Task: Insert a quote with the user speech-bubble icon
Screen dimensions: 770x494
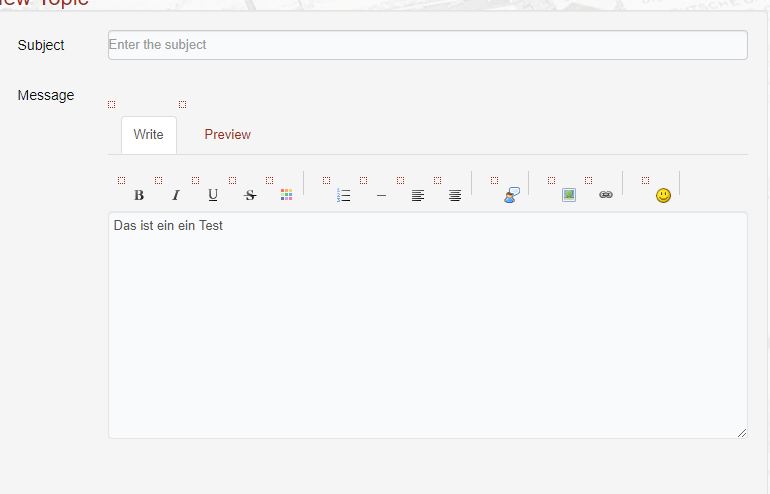Action: tap(511, 196)
